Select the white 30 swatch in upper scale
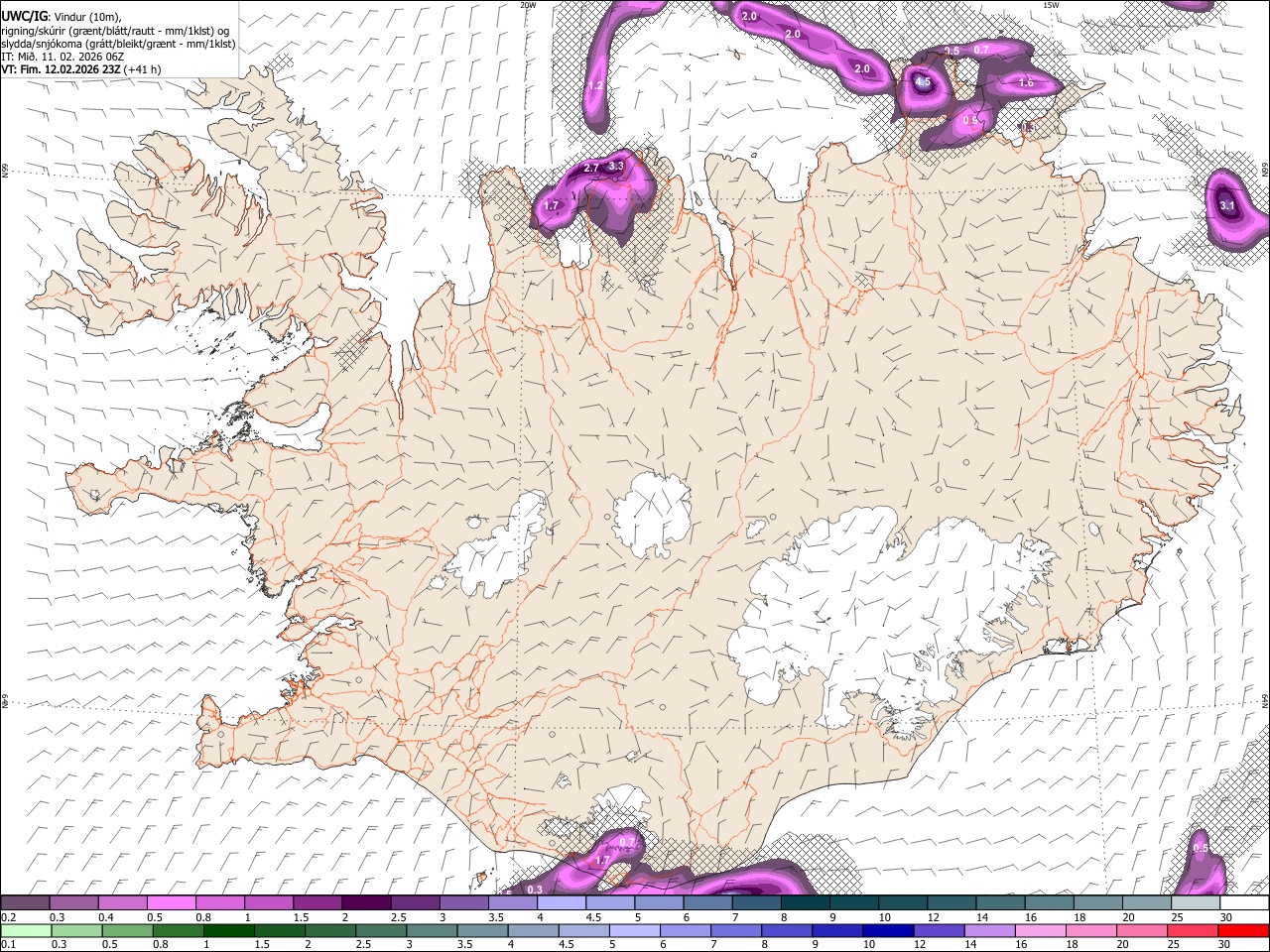The image size is (1270, 952). 1244,902
